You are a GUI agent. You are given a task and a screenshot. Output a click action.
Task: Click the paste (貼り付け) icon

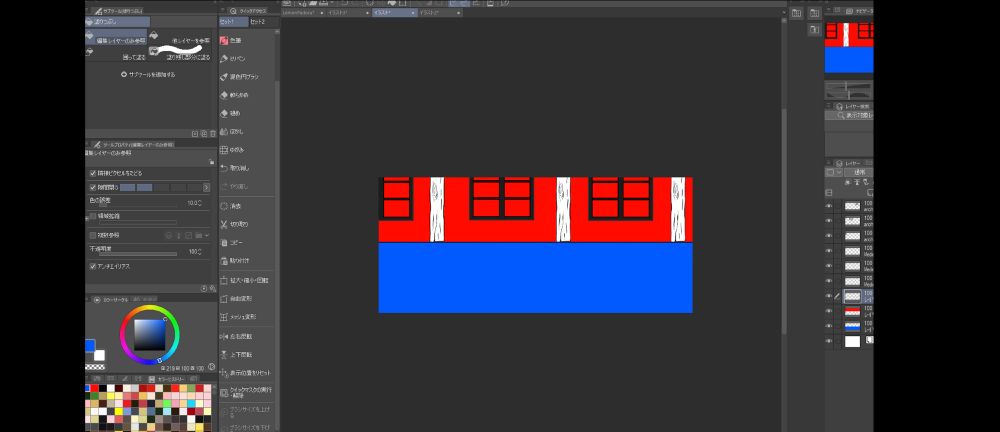click(224, 261)
